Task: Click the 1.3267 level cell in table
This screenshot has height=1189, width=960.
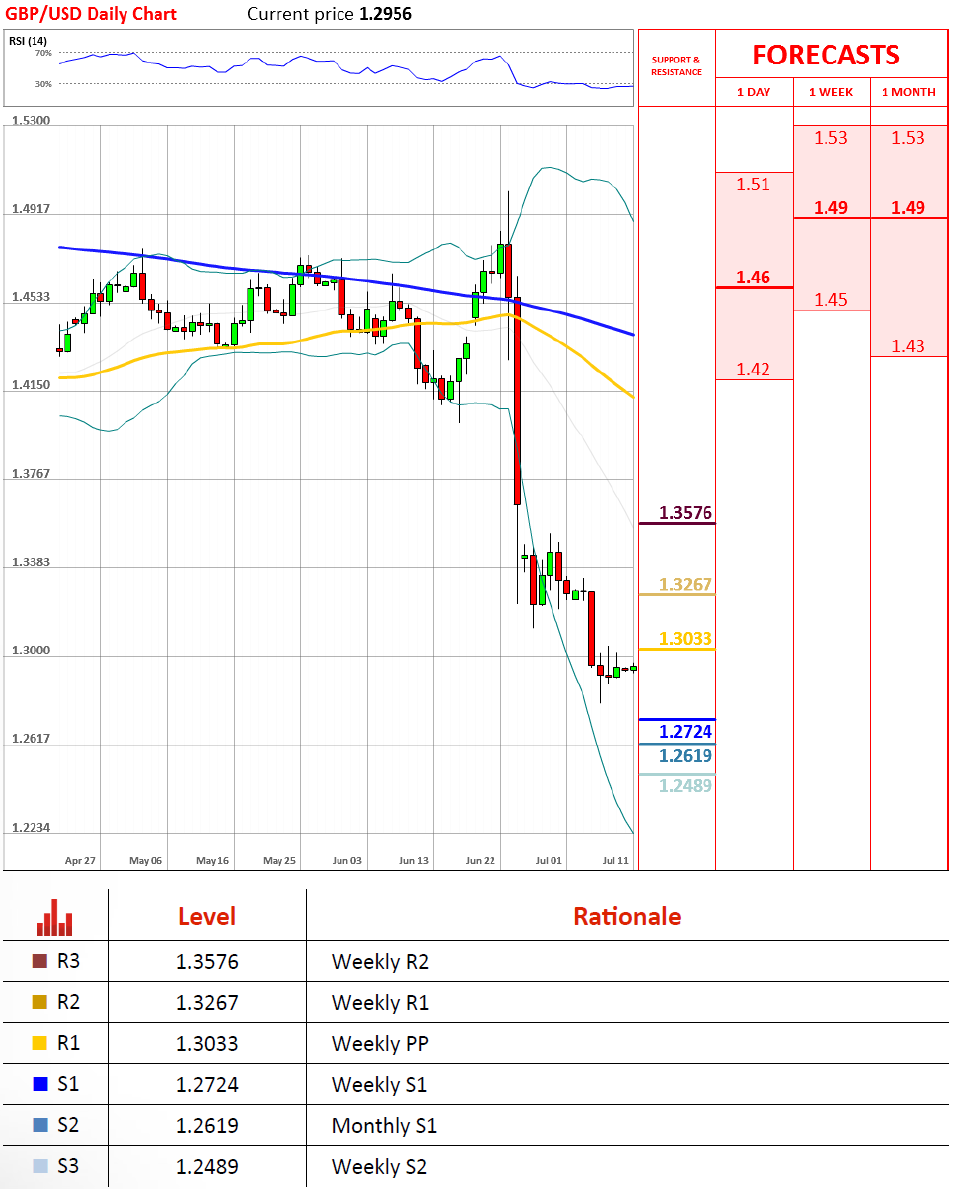Action: pyautogui.click(x=207, y=1002)
